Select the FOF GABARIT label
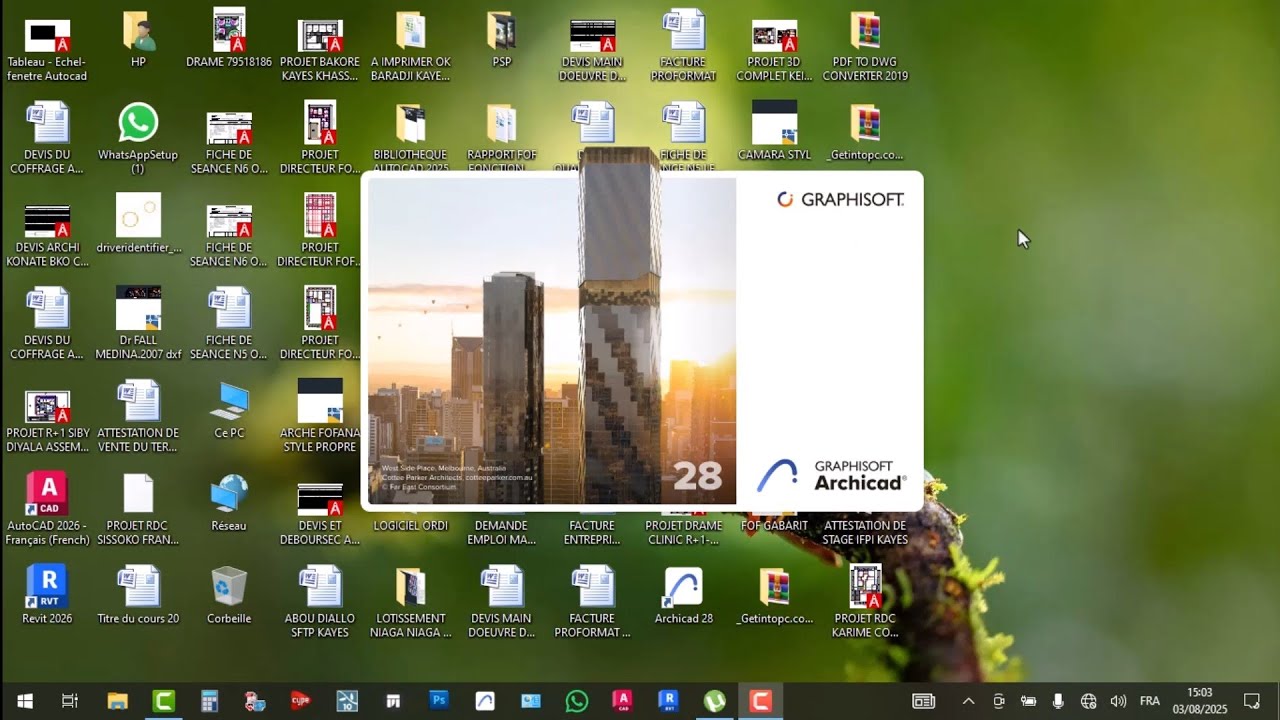The width and height of the screenshot is (1280, 720). click(774, 525)
